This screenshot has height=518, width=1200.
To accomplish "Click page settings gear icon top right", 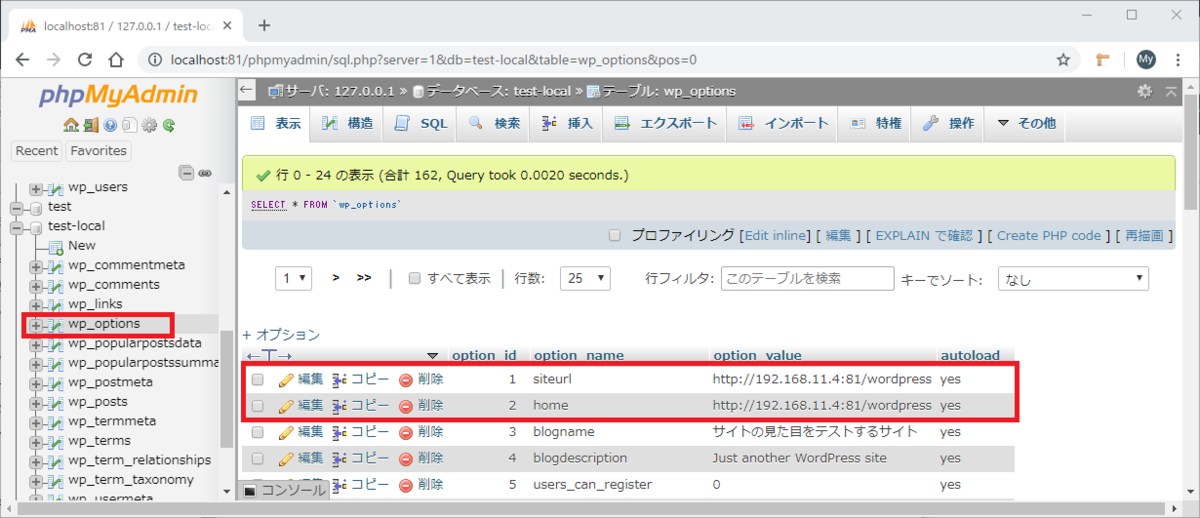I will click(x=1144, y=91).
